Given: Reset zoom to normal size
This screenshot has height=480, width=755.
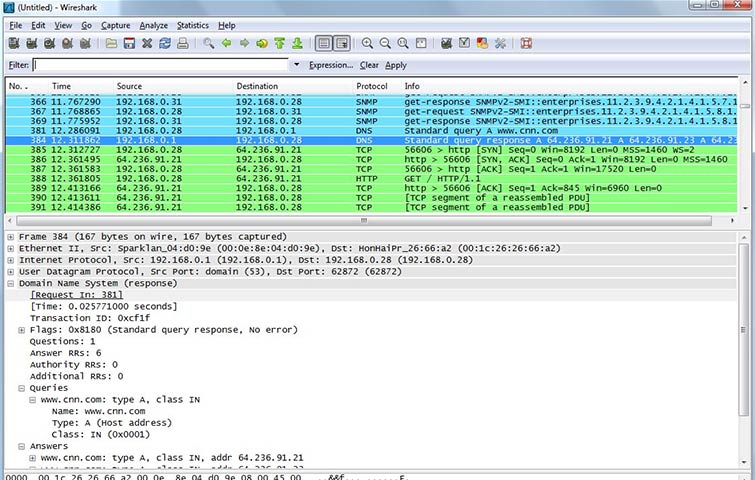Looking at the screenshot, I should tap(403, 43).
